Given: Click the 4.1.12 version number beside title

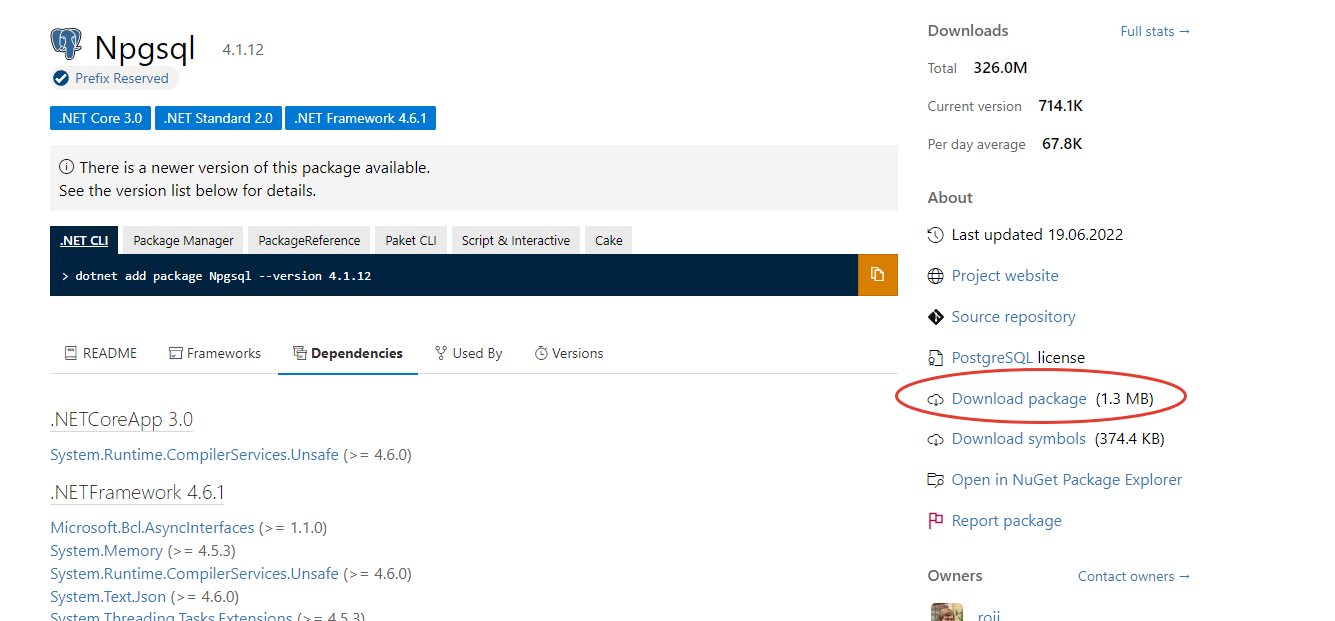Looking at the screenshot, I should pos(243,50).
